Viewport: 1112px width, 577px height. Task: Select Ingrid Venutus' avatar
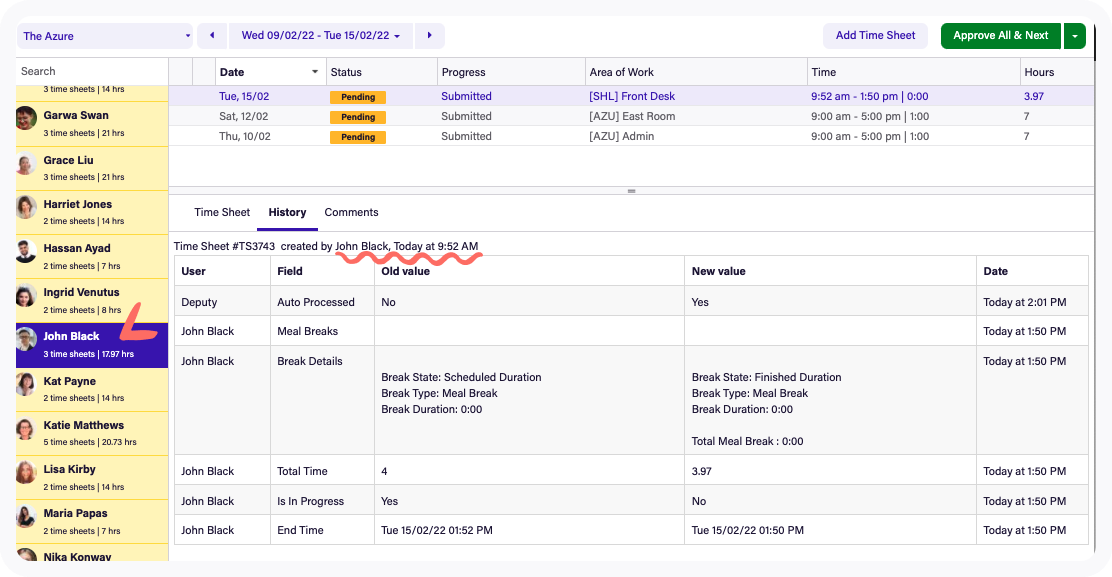point(26,296)
